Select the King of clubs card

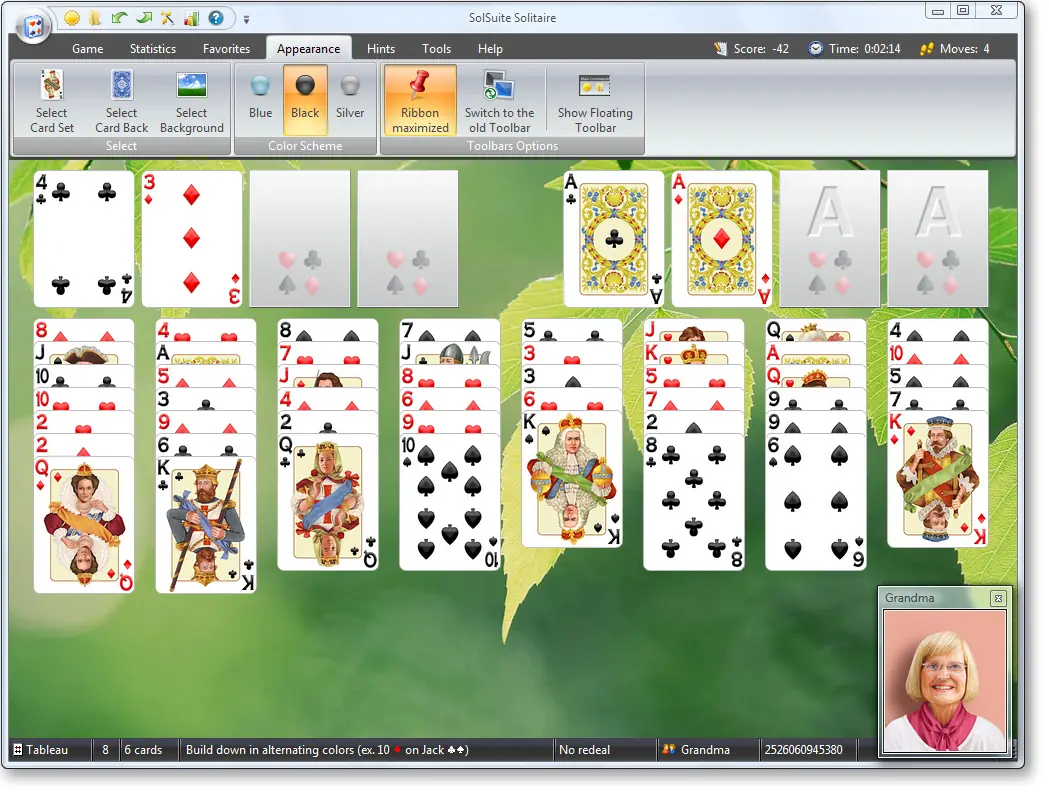tap(206, 525)
